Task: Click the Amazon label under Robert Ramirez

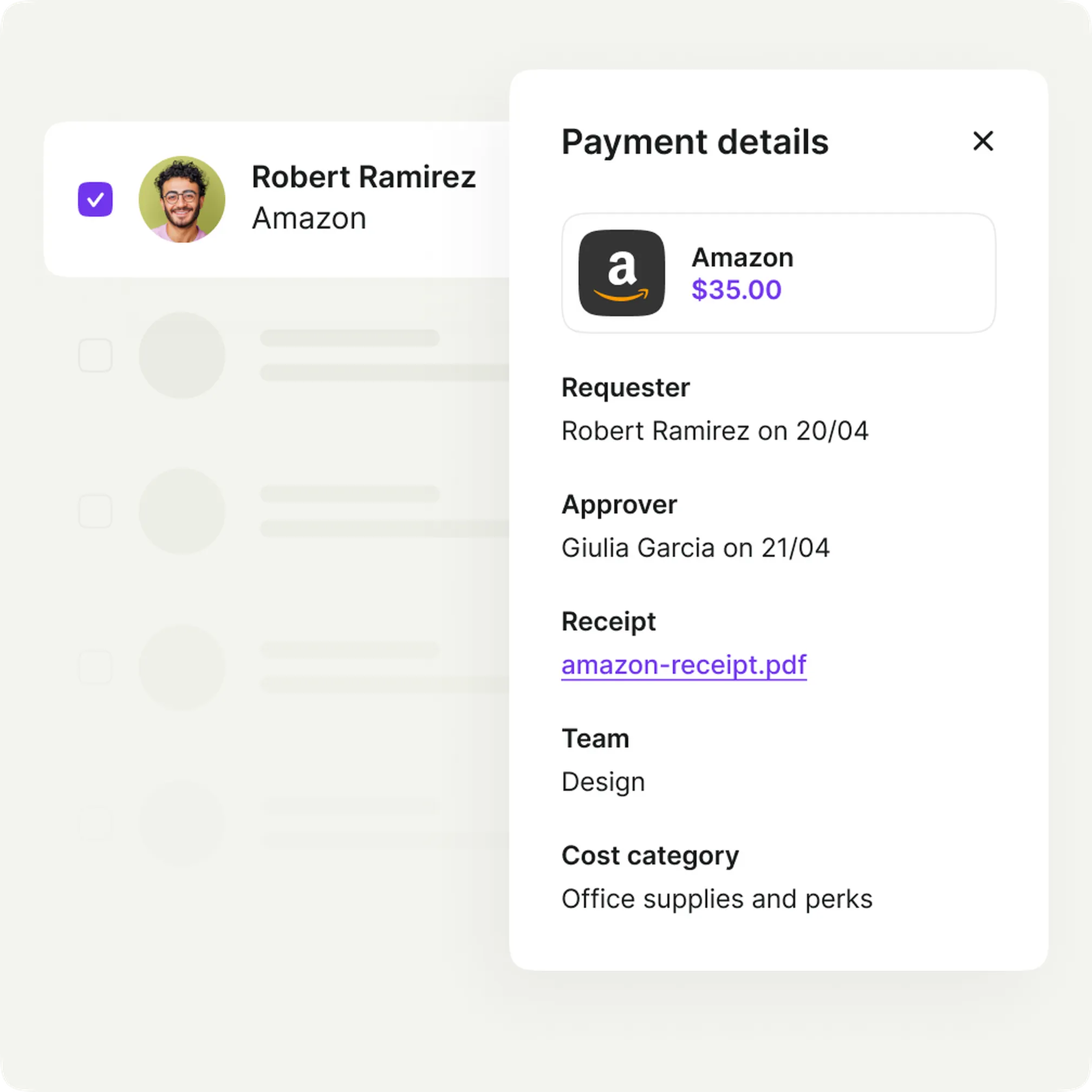Action: [x=309, y=218]
